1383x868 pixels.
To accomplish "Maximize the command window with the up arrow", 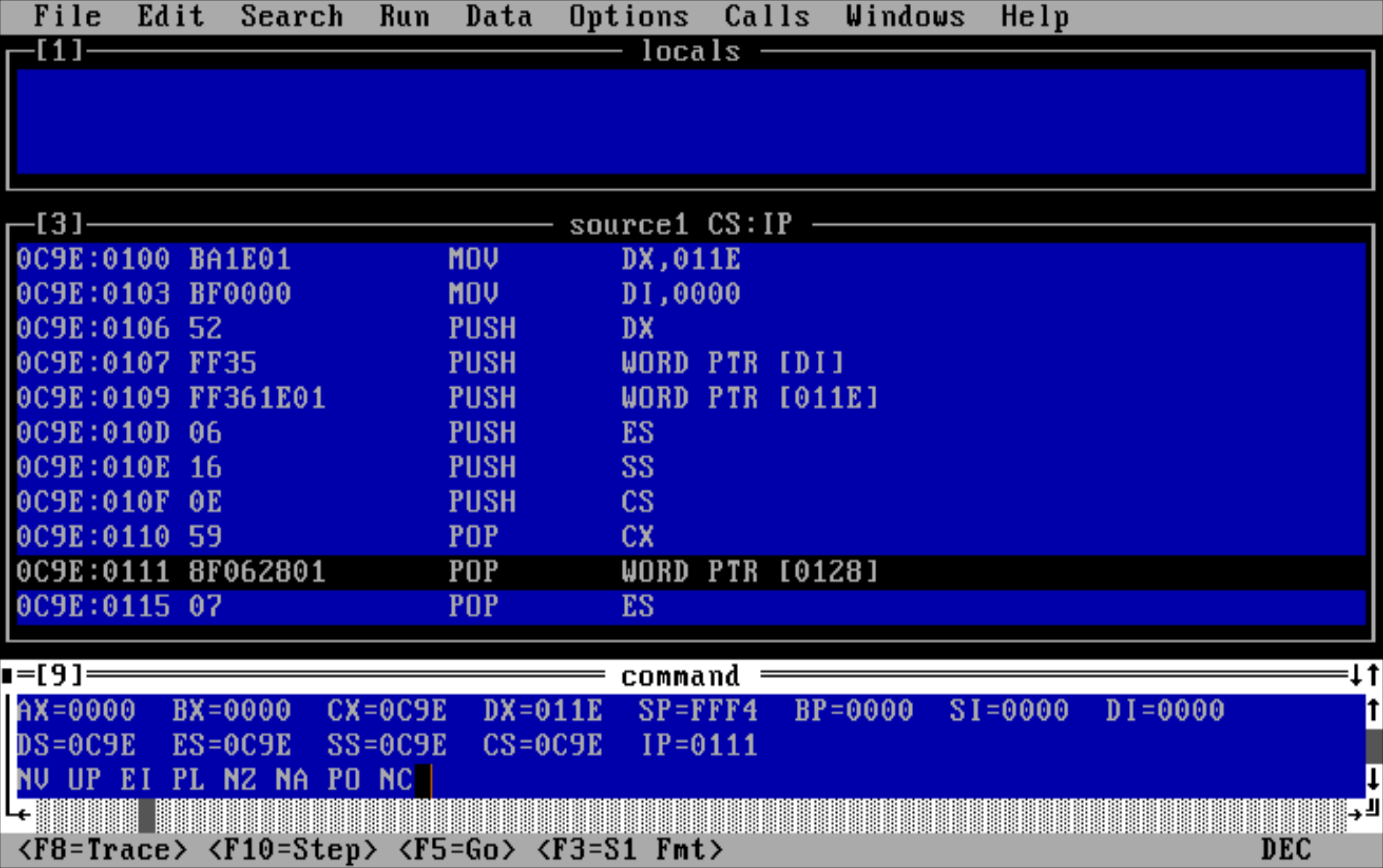I will (1373, 675).
